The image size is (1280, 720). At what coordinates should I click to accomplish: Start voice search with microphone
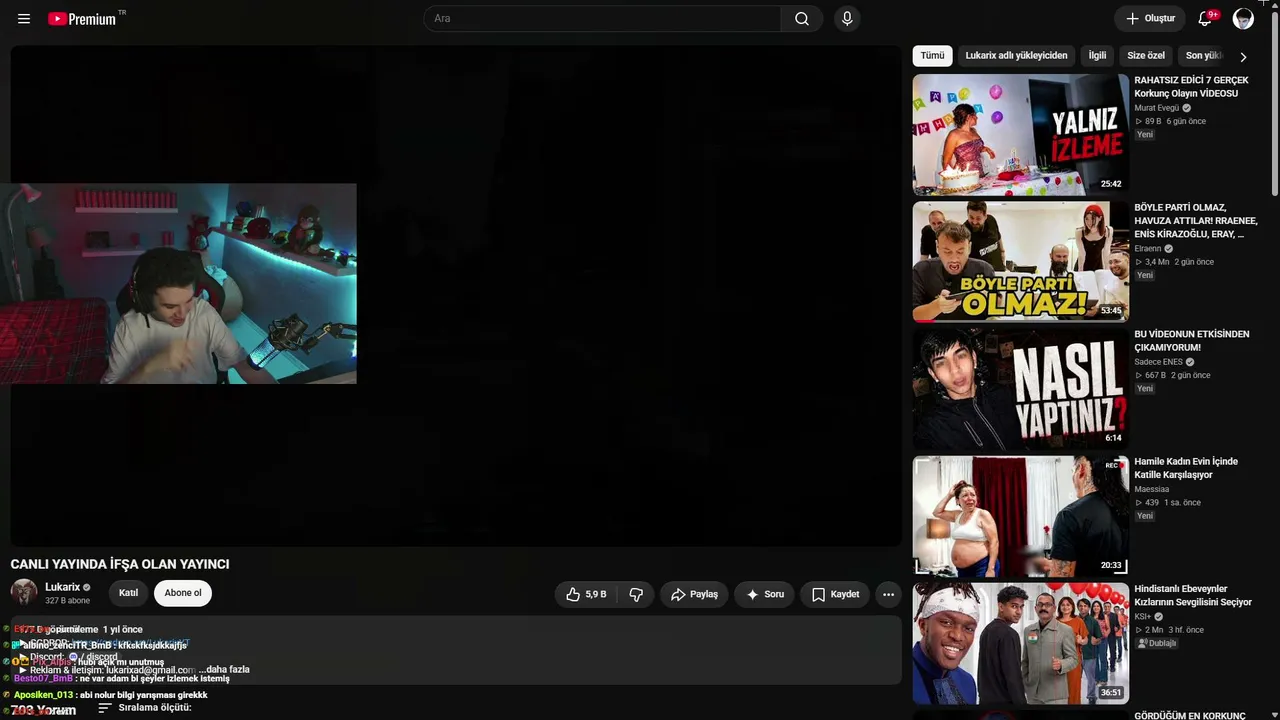click(x=847, y=19)
